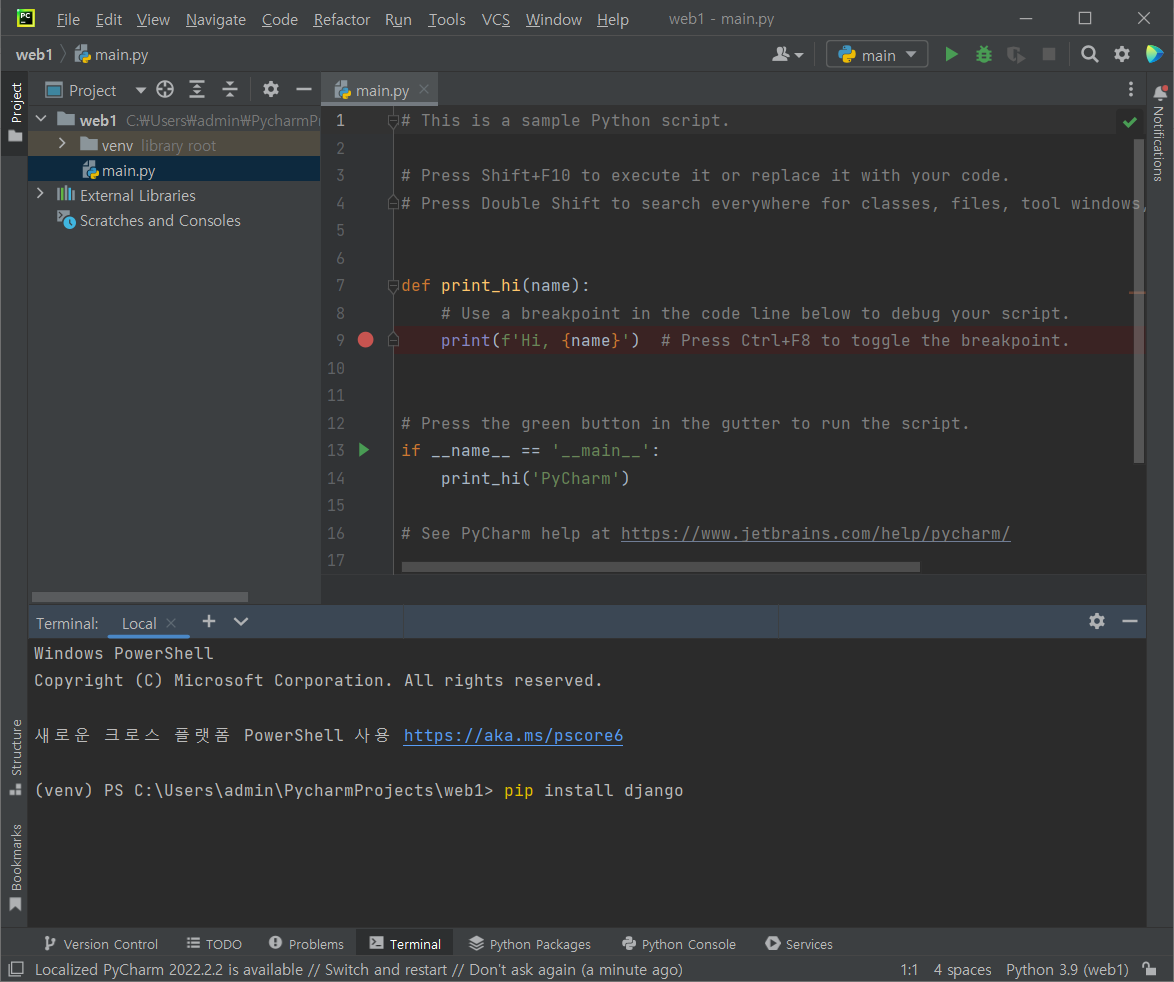Open Python Console tool window
Image resolution: width=1174 pixels, height=982 pixels.
679,944
